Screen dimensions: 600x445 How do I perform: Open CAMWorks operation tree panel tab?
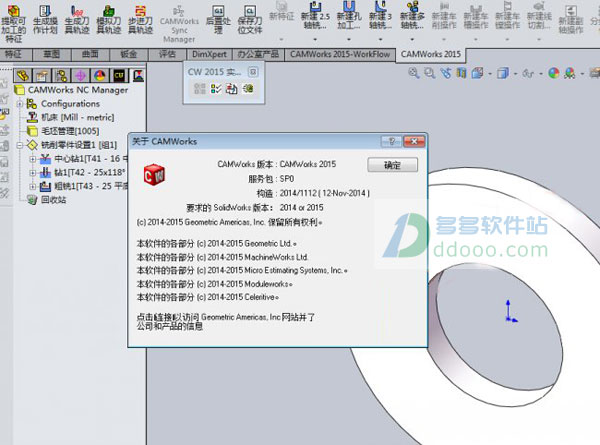click(138, 75)
